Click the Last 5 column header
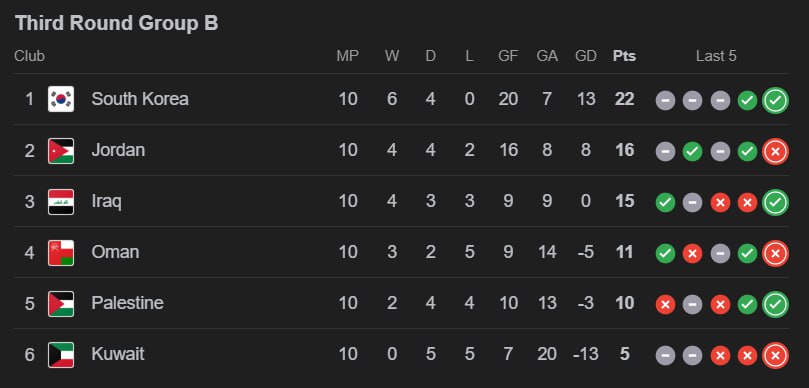Viewport: 809px width, 388px height. [716, 56]
